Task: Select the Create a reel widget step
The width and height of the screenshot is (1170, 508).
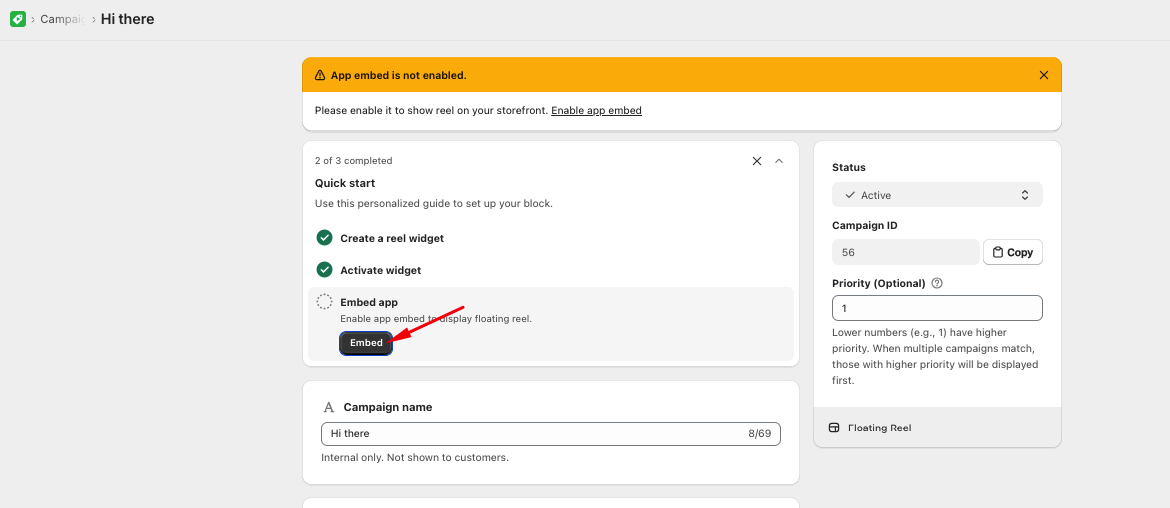Action: pyautogui.click(x=392, y=239)
